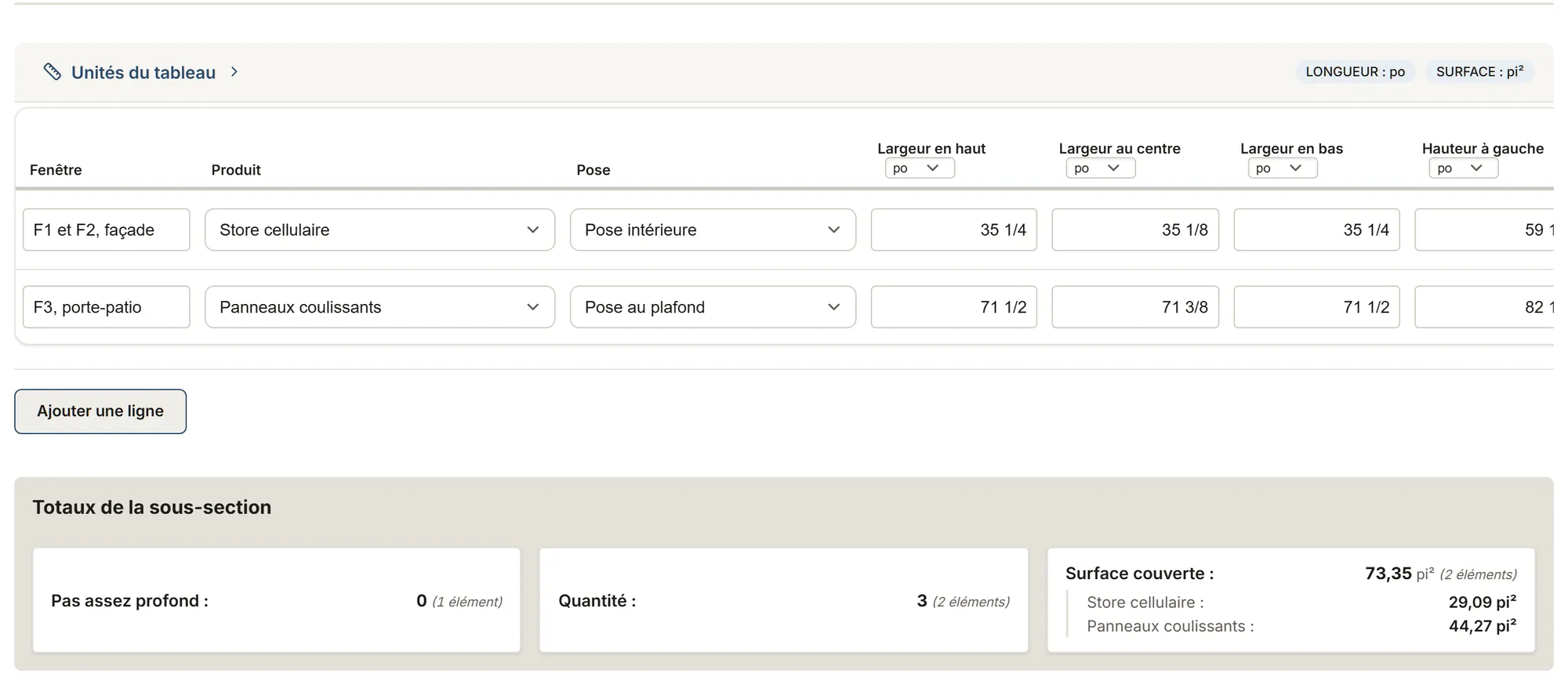
Task: Click the F1 row Largeur en bas field
Action: (1317, 230)
